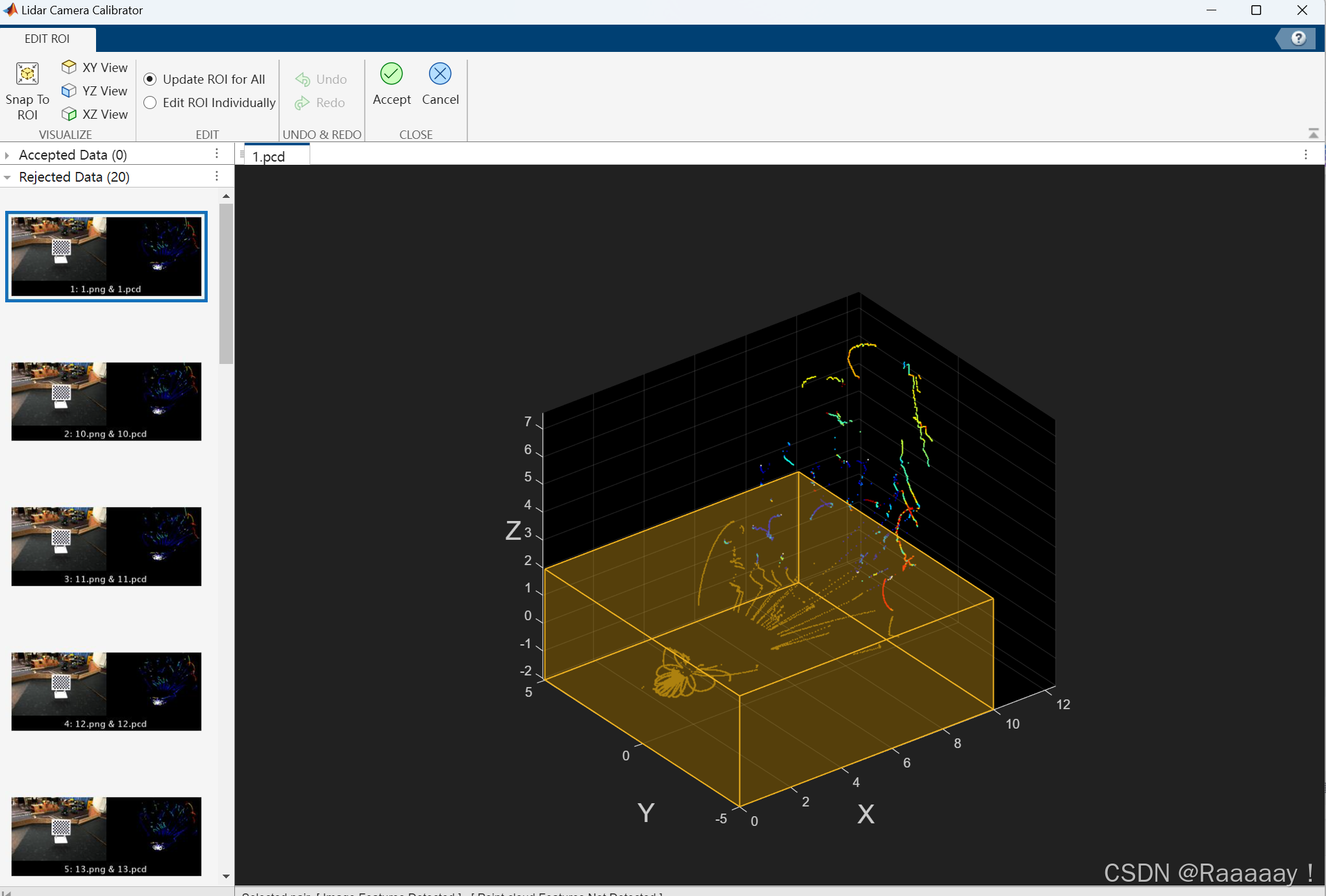Screen dimensions: 1326x896
Task: Open Rejected Data panel options menu
Action: [x=217, y=176]
